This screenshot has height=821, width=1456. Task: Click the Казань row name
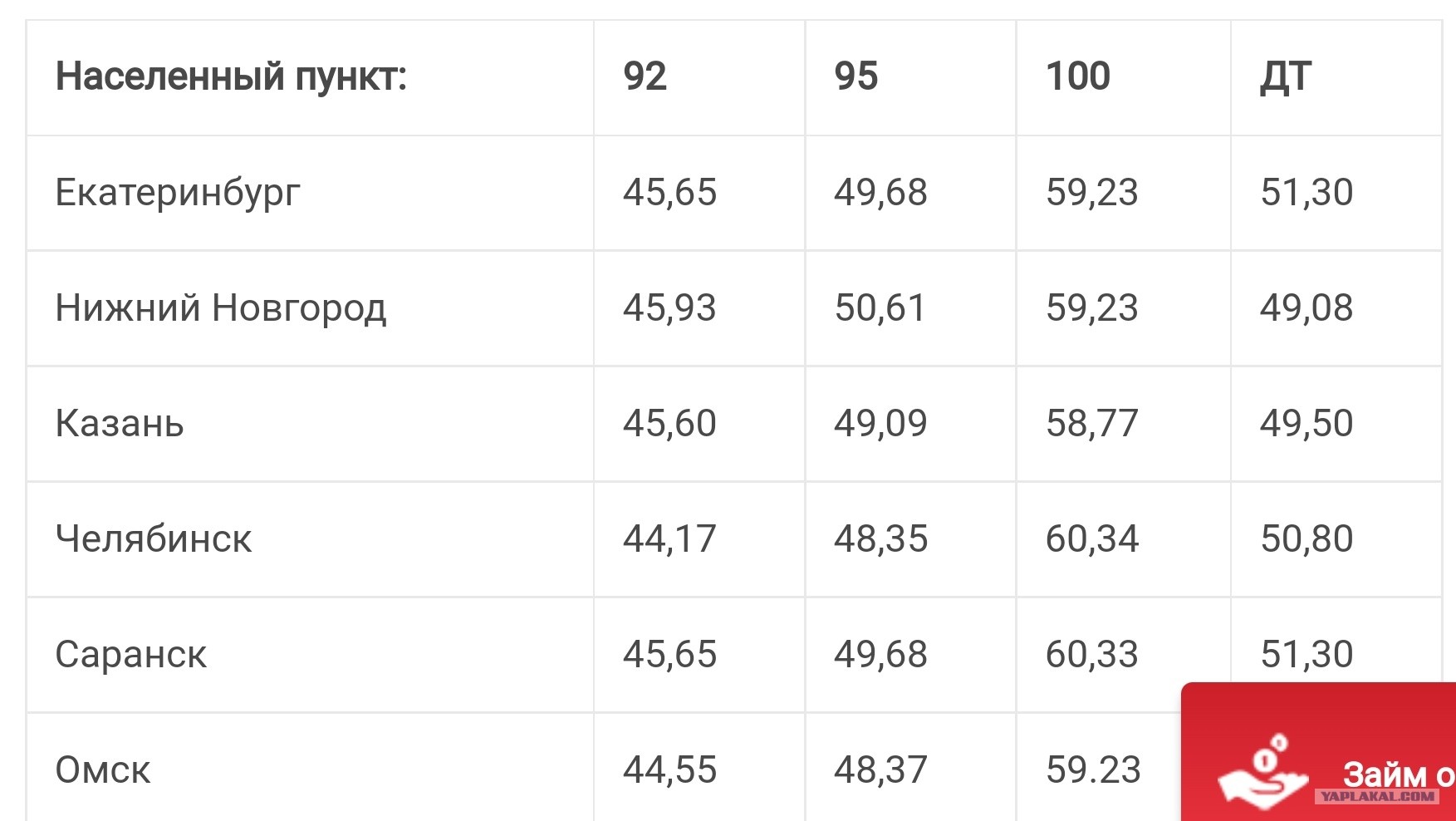coord(120,424)
